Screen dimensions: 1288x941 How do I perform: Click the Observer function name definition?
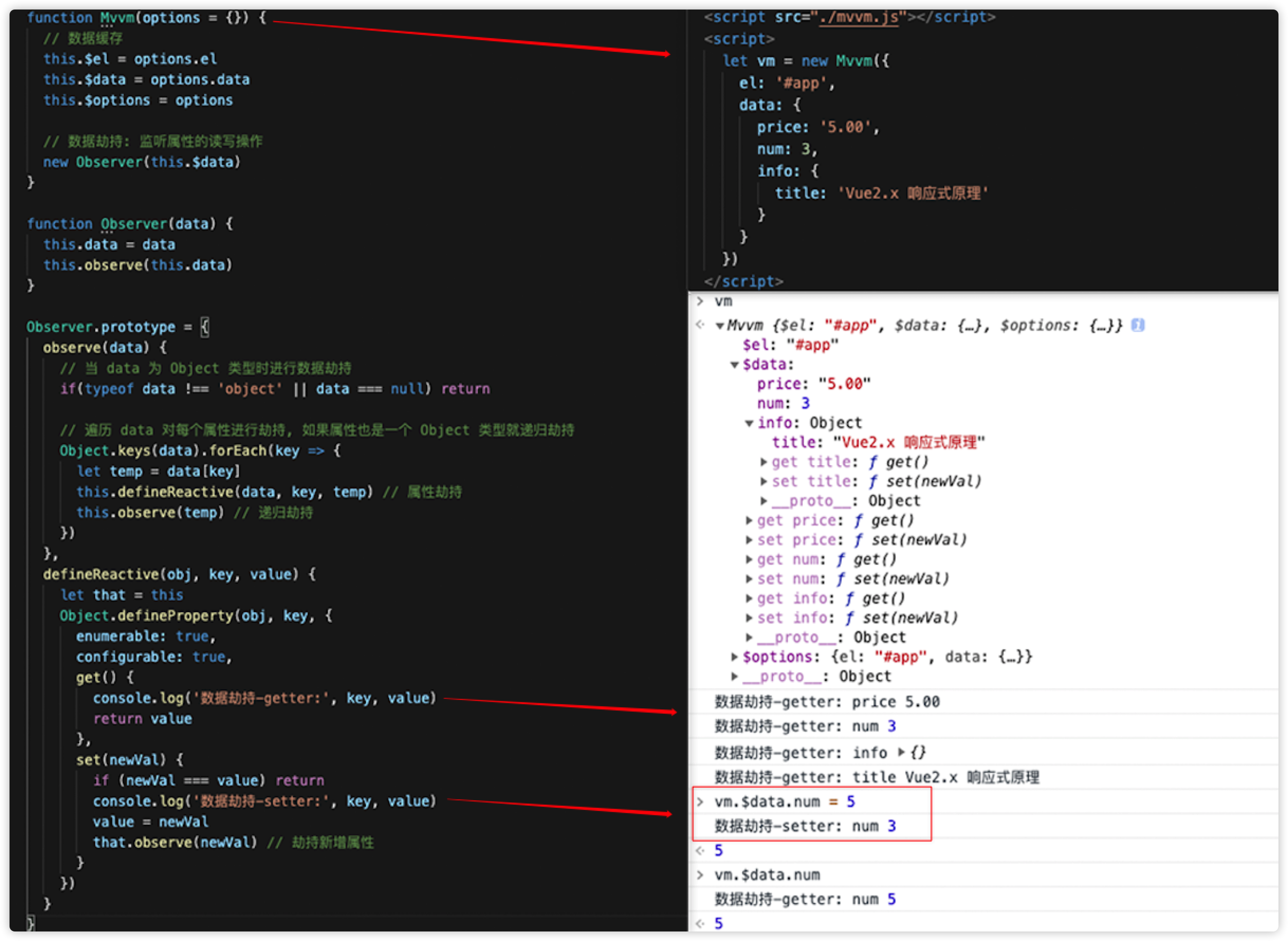click(x=134, y=224)
